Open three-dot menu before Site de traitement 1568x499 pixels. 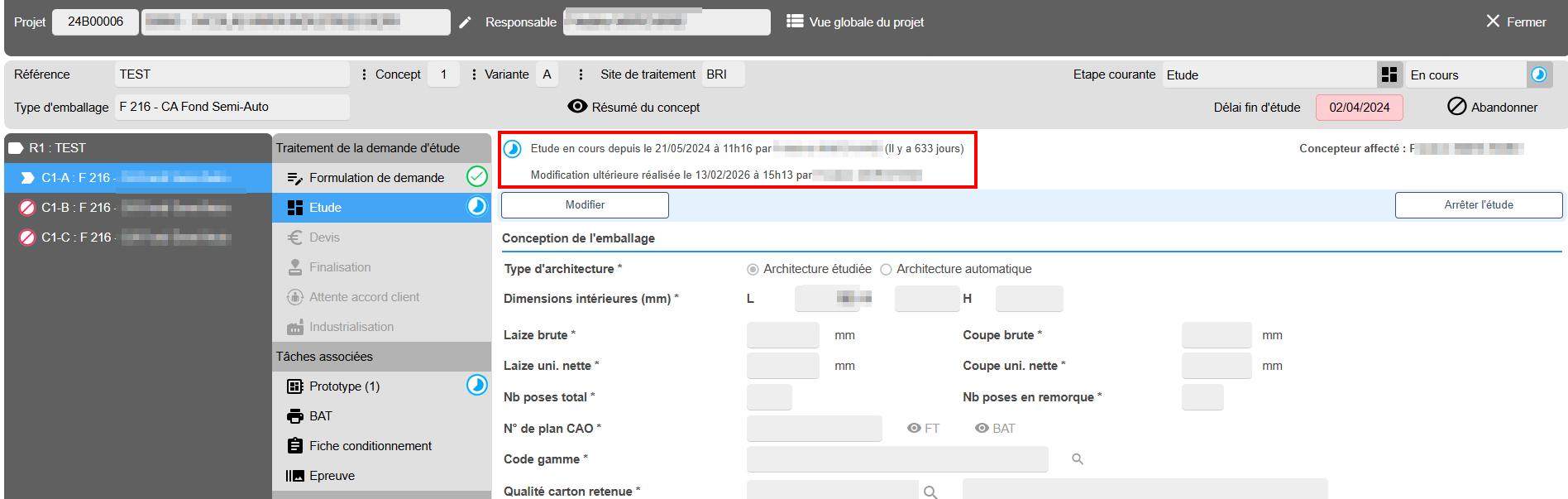click(x=581, y=74)
